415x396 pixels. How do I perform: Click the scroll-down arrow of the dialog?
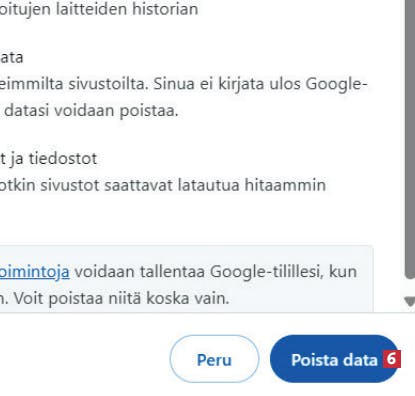[x=409, y=302]
